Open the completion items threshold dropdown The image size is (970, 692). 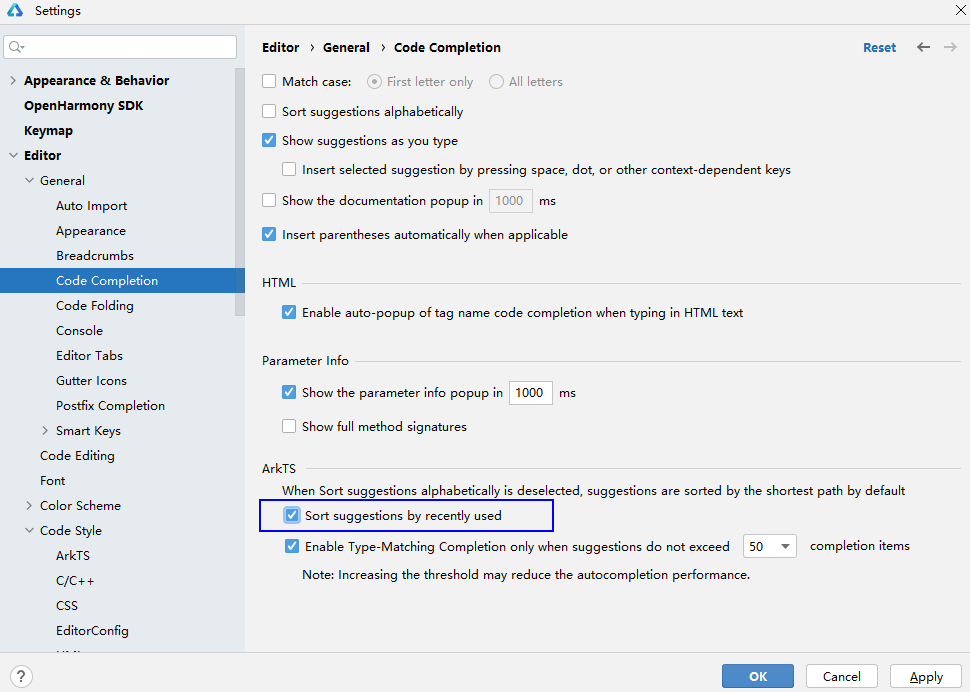(770, 547)
